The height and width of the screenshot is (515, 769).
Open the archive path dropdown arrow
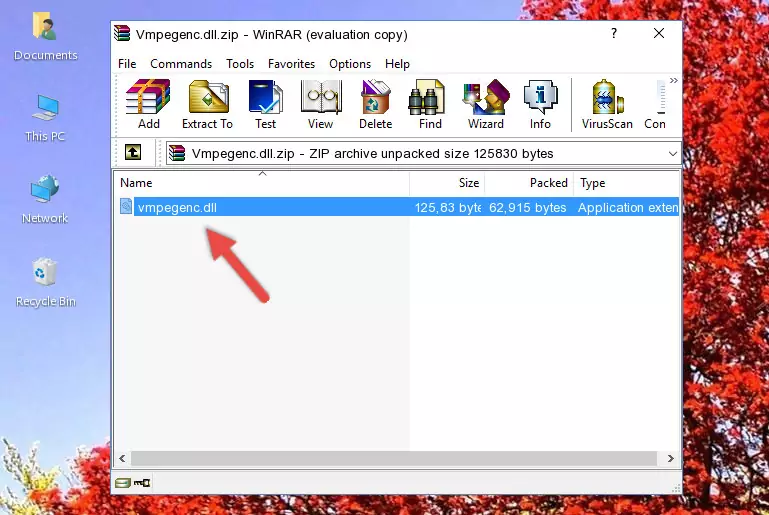coord(673,154)
